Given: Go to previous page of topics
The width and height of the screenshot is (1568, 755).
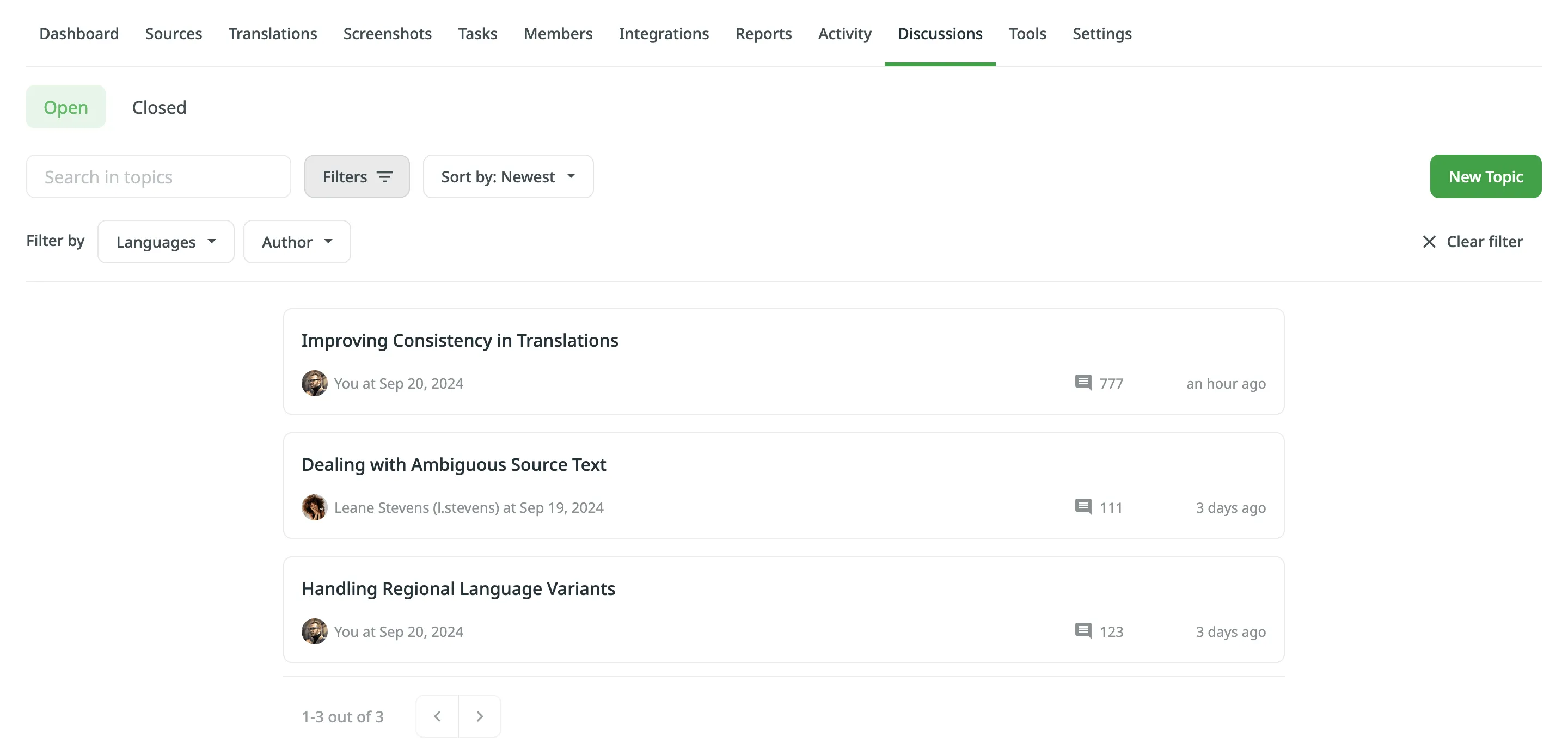Looking at the screenshot, I should click(437, 717).
